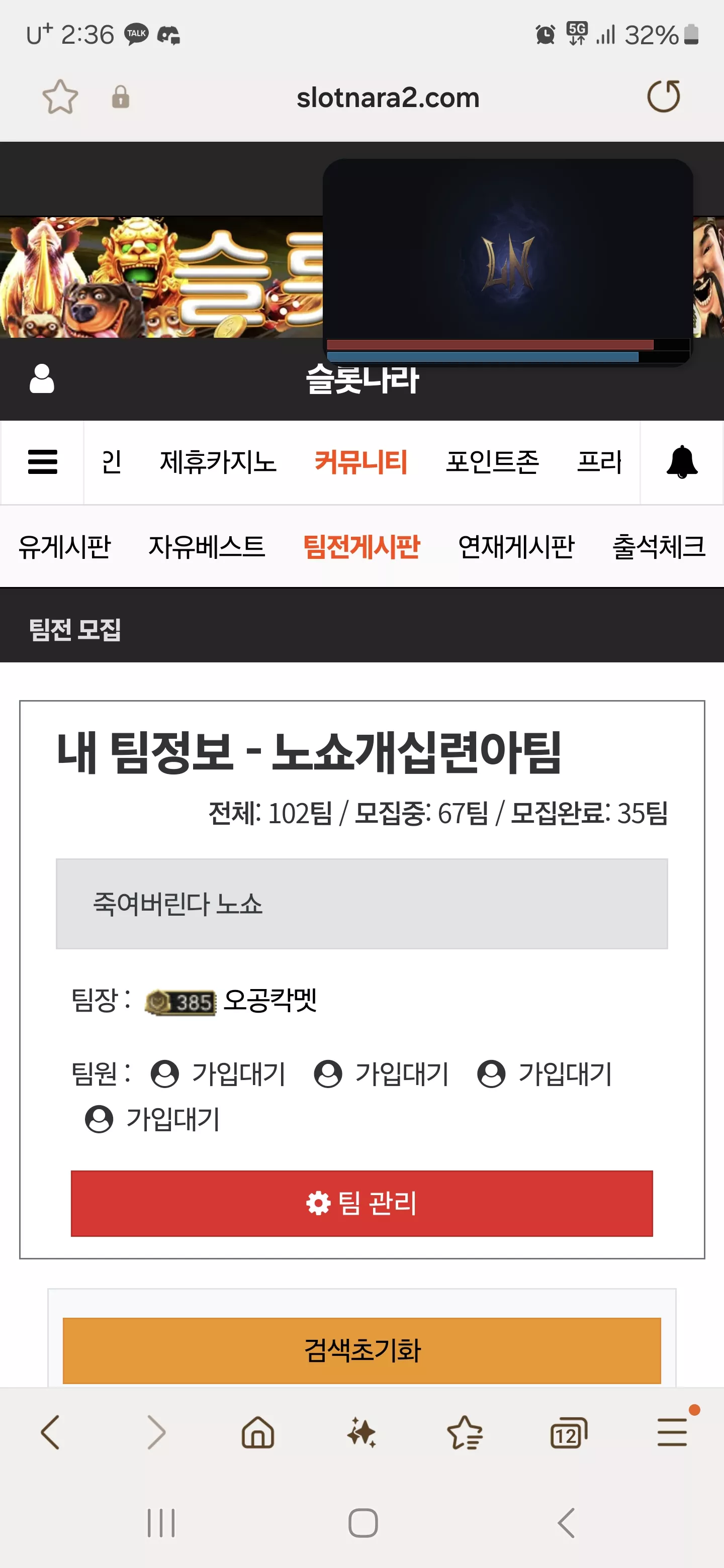
Task: Open bookmarks list star icon
Action: (x=465, y=1432)
